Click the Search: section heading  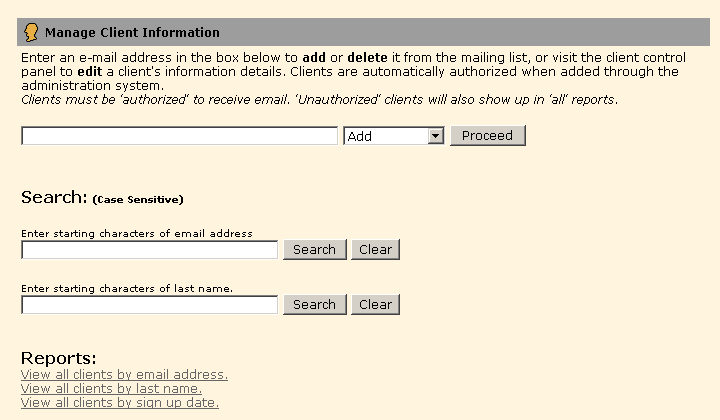click(54, 197)
